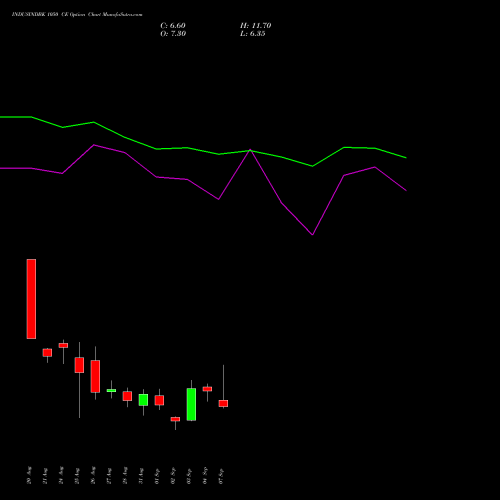Select the red candle for 21 Aug
500x500 pixels.
coord(47,353)
